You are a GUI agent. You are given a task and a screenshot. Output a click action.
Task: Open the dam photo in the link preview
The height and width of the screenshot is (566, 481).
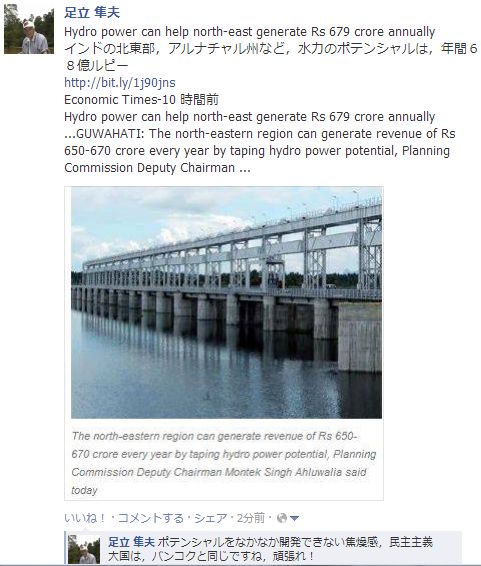[226, 302]
